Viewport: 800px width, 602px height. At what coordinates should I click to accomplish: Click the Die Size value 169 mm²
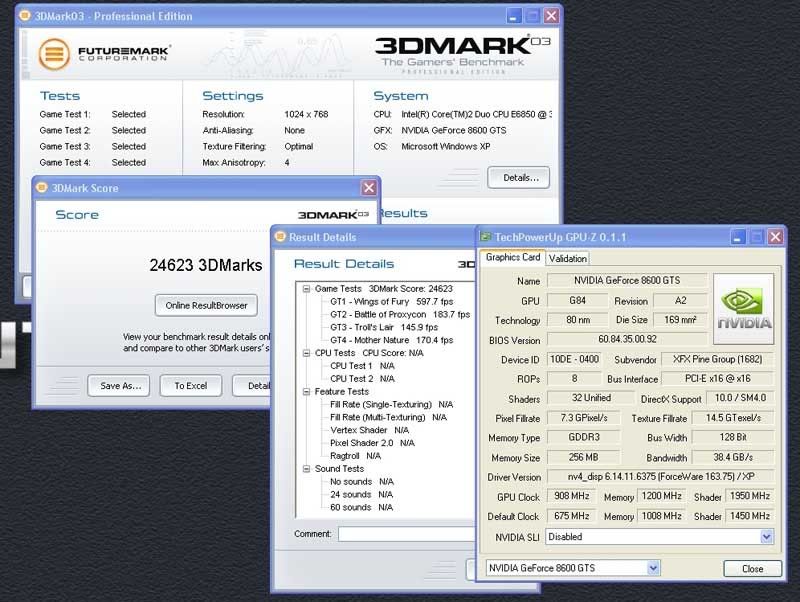[x=680, y=320]
